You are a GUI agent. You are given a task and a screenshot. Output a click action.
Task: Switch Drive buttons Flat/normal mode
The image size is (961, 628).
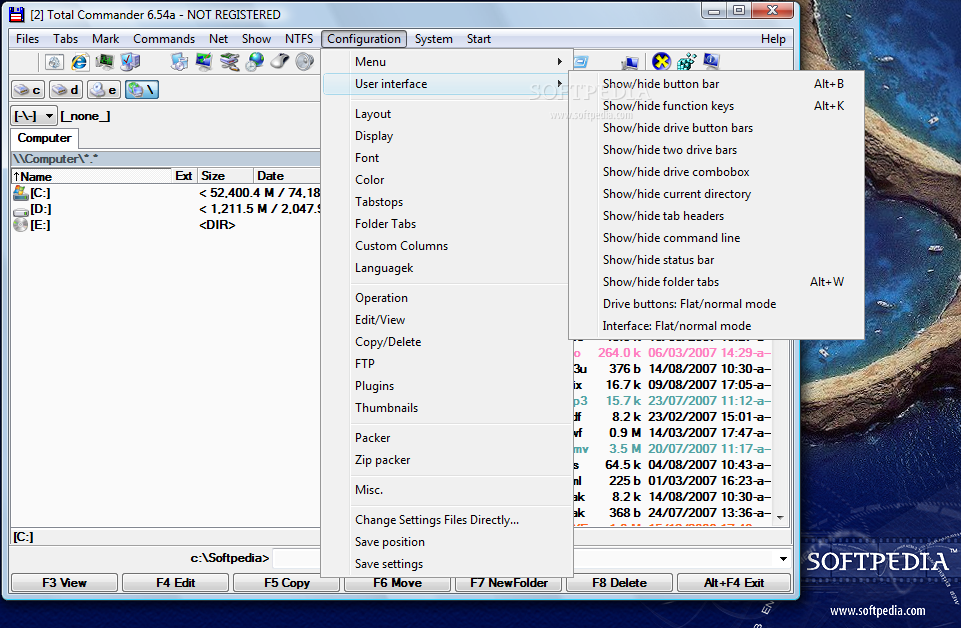coord(716,305)
